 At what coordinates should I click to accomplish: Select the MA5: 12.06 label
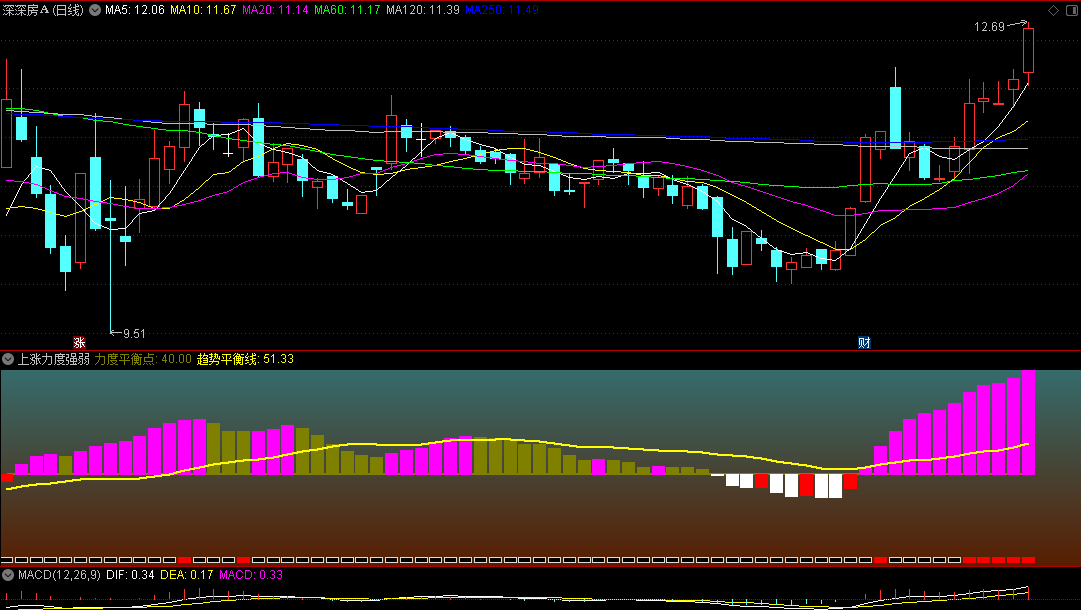(134, 10)
